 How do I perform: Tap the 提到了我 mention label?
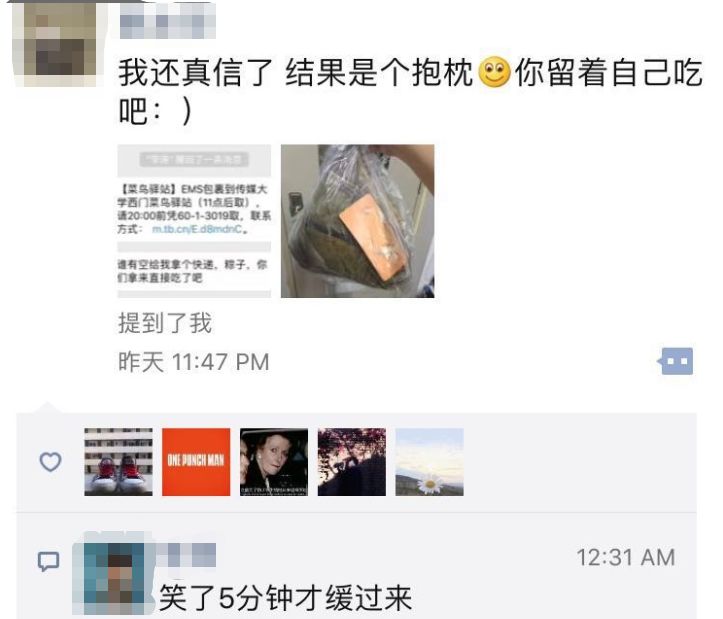click(165, 323)
